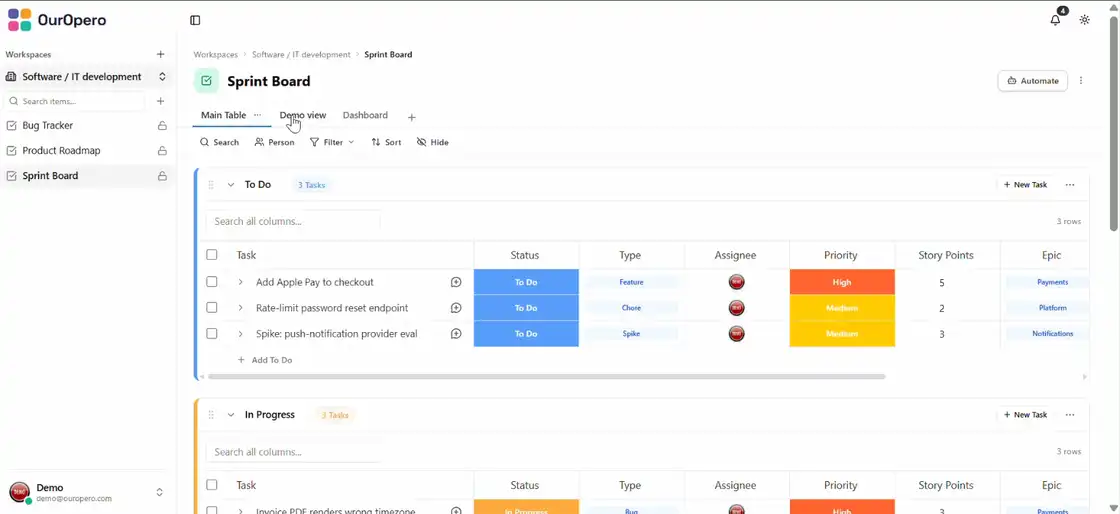Toggle select-all checkbox in In Progress table header

tap(211, 485)
